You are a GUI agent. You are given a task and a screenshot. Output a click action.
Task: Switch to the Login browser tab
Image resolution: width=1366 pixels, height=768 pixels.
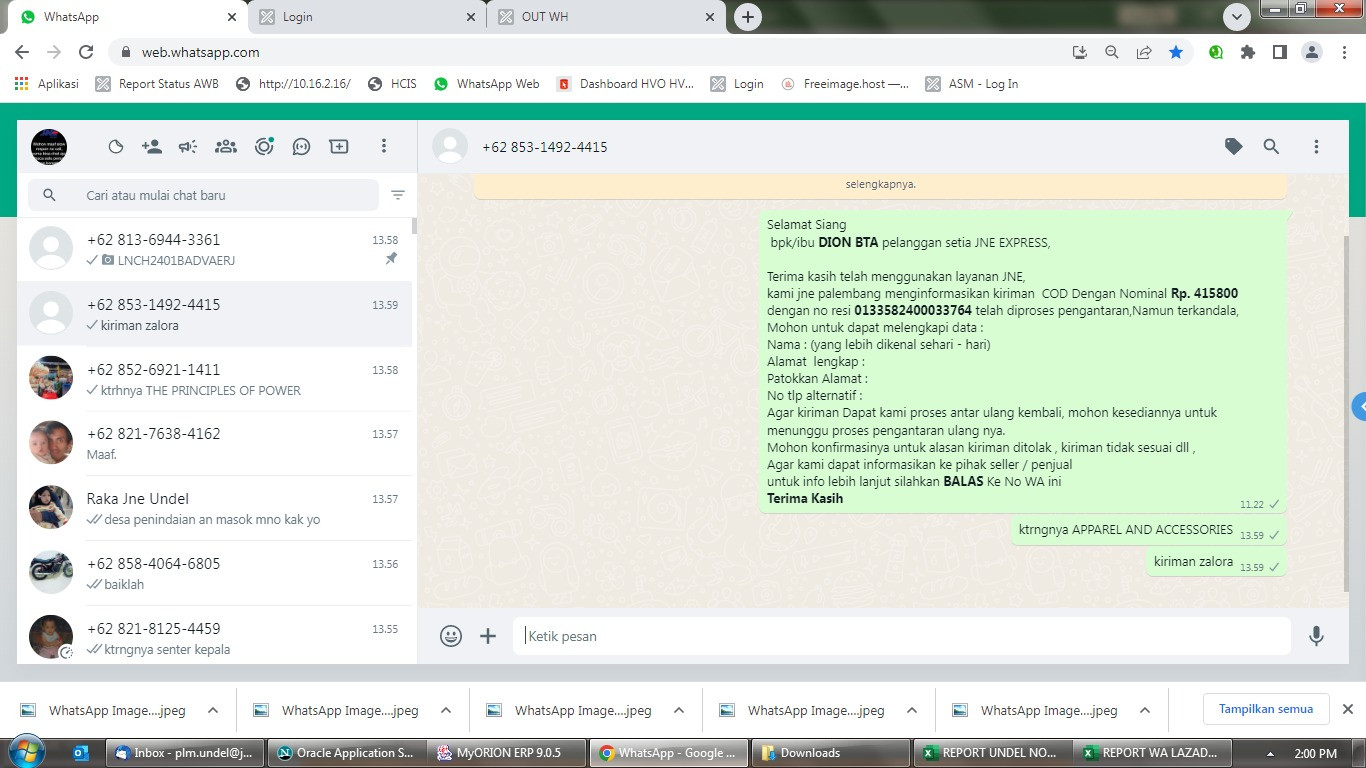pyautogui.click(x=367, y=17)
